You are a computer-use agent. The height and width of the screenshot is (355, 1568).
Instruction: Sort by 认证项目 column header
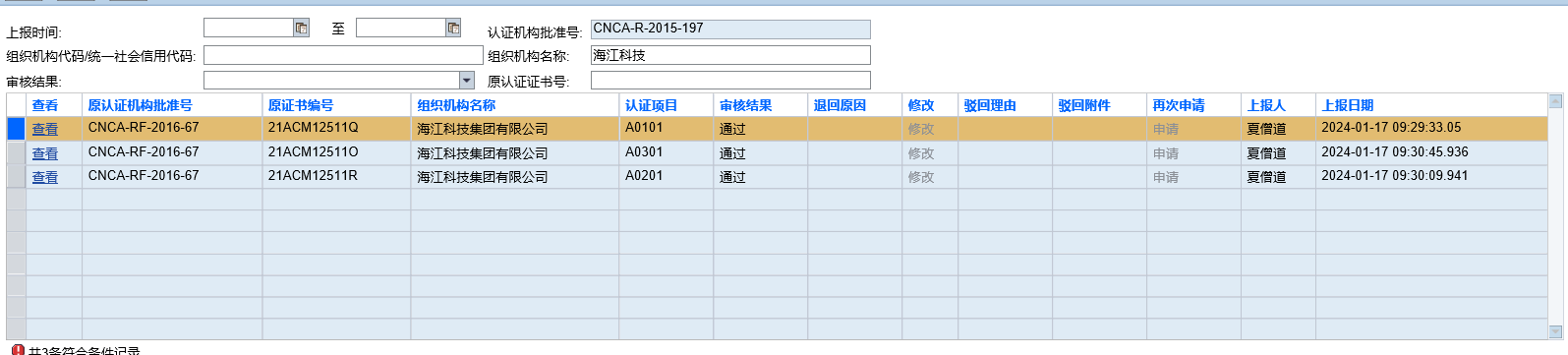click(x=652, y=105)
